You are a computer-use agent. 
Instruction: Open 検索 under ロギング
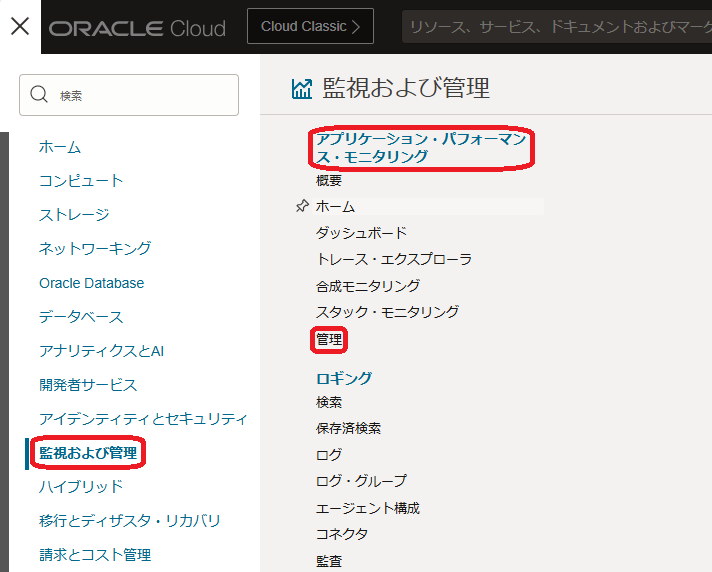click(329, 402)
